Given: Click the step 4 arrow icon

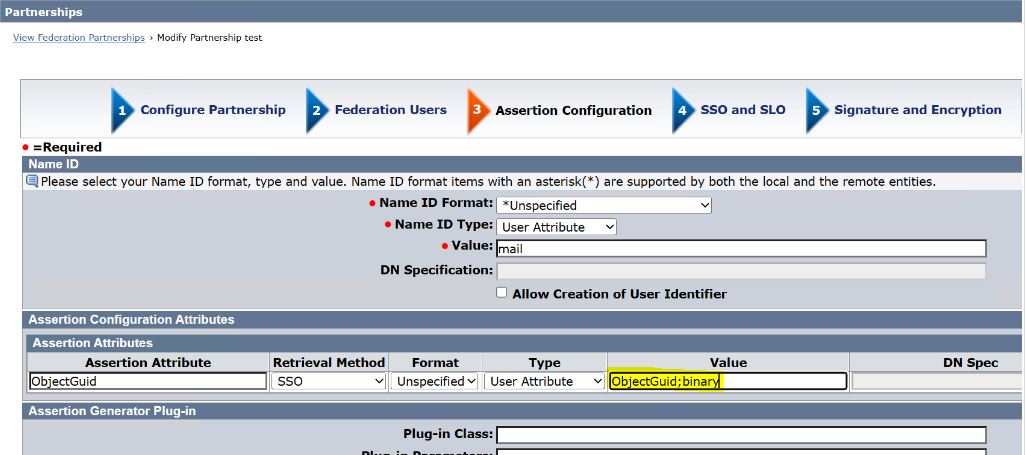Looking at the screenshot, I should [x=682, y=110].
